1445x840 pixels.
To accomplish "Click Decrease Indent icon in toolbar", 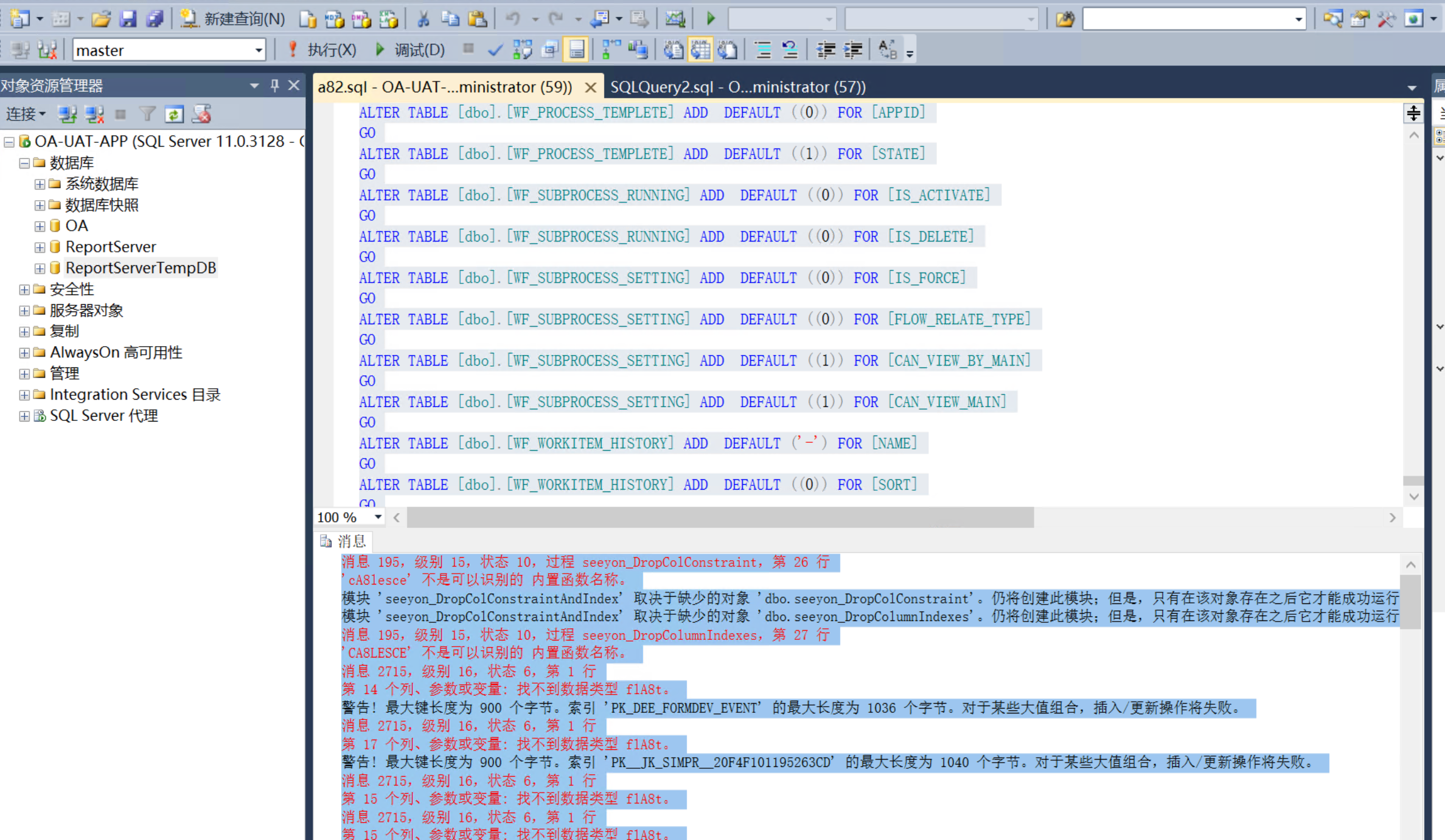I will (826, 50).
